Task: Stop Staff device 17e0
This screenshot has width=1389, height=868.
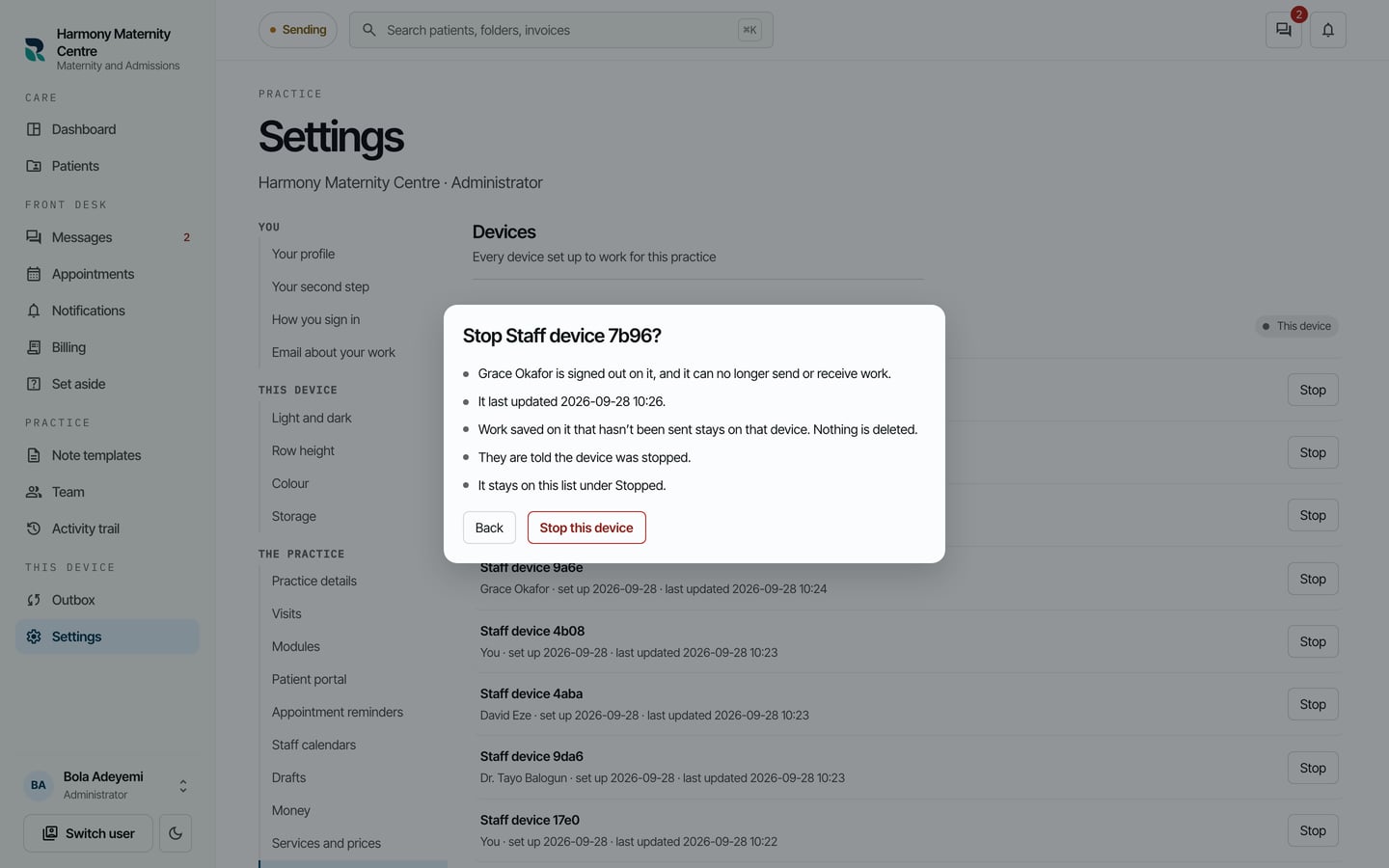Action: pyautogui.click(x=1313, y=830)
